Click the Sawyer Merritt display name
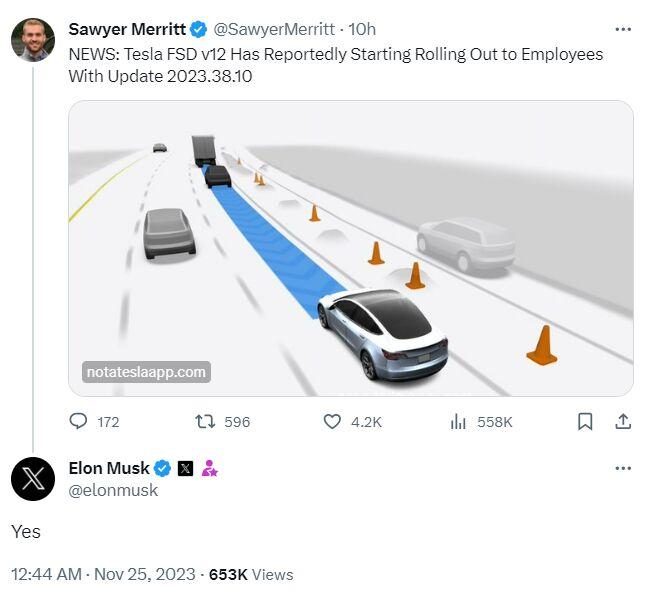 pos(126,28)
